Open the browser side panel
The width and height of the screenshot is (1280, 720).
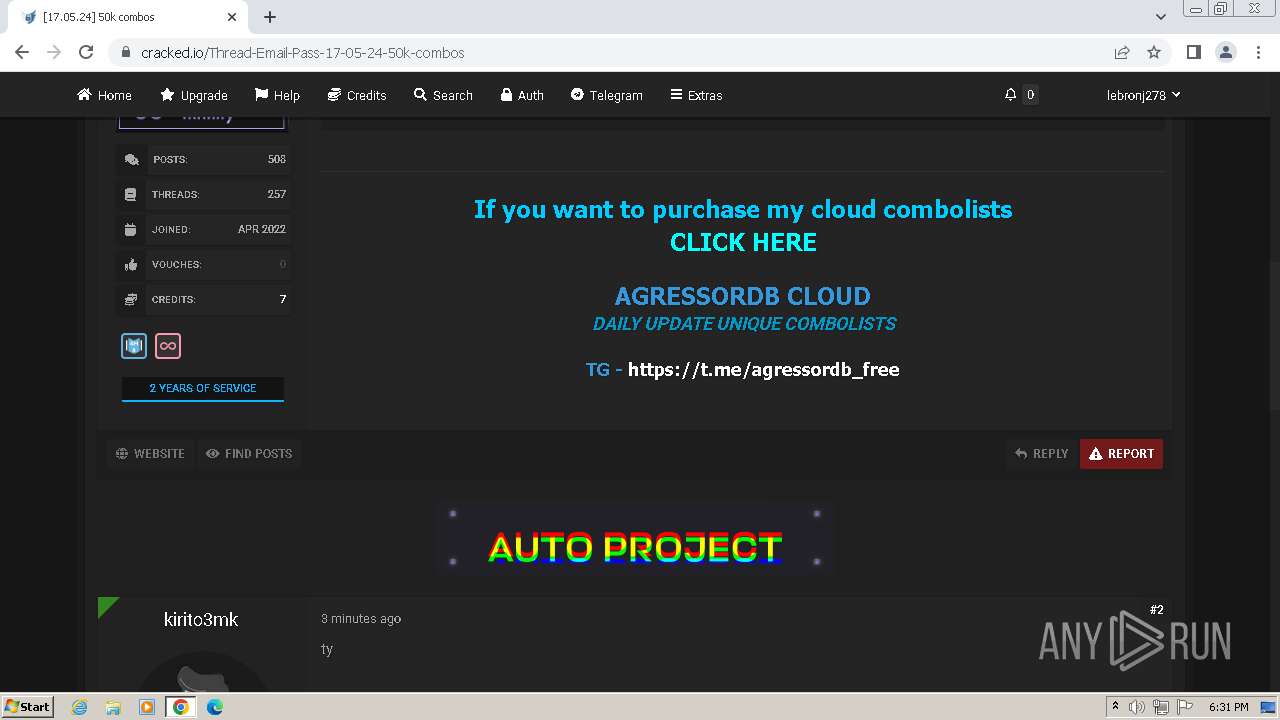click(x=1193, y=52)
